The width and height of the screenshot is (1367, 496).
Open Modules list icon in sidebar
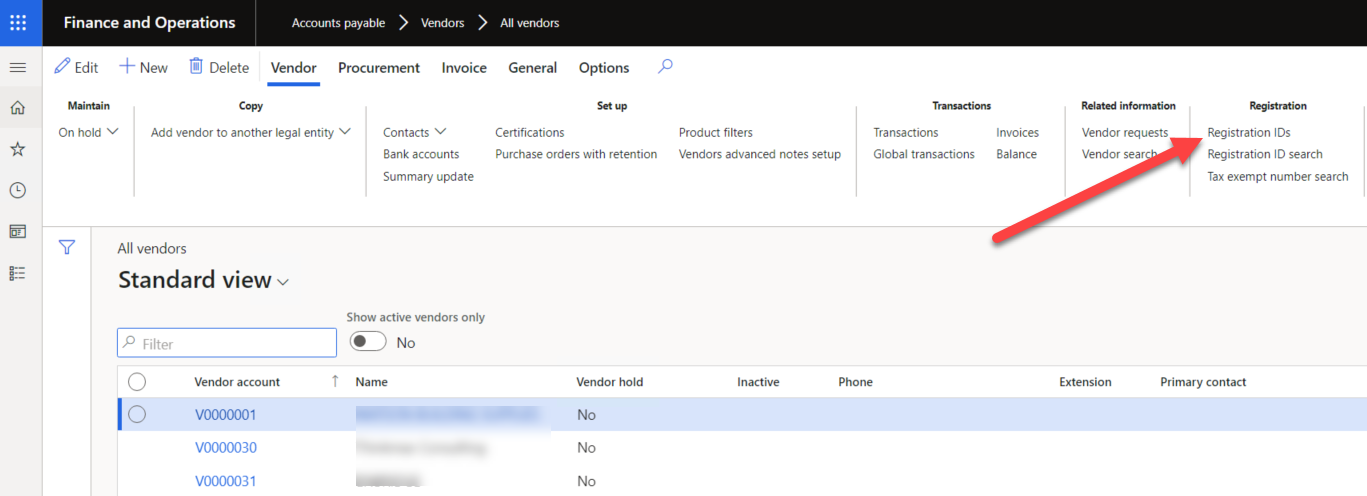(17, 273)
